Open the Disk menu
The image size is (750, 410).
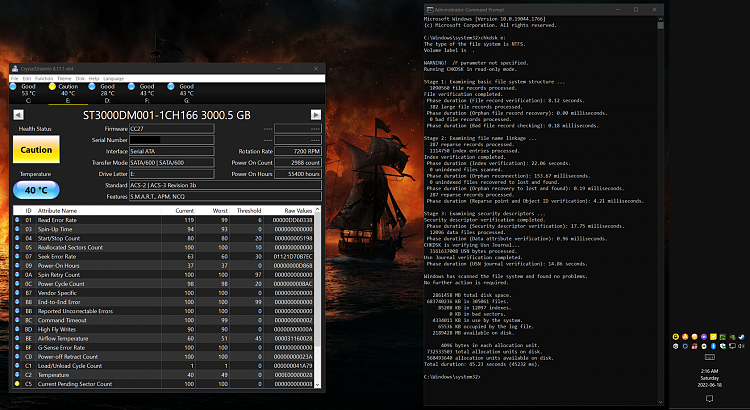(x=80, y=78)
